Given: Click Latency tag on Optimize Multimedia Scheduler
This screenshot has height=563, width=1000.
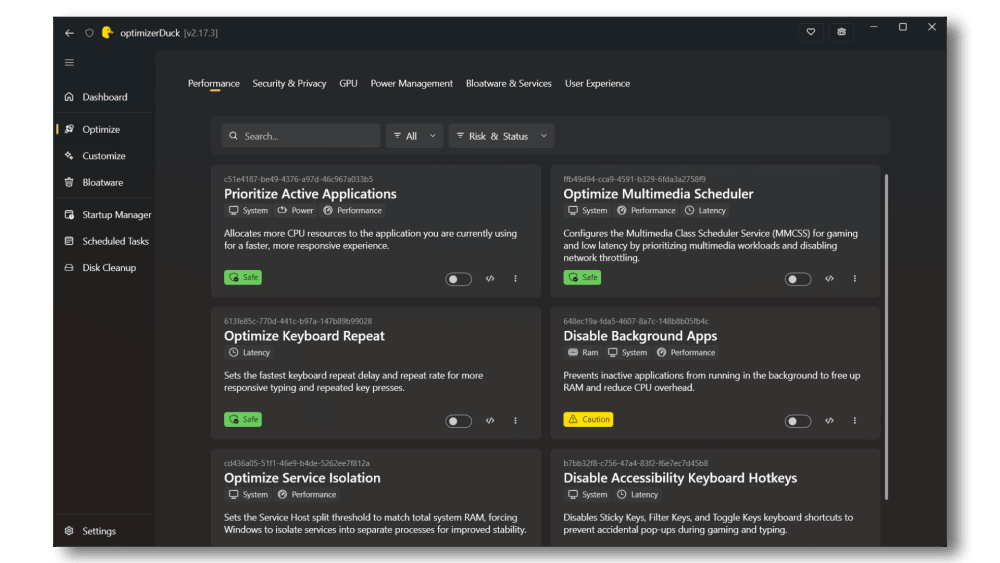Looking at the screenshot, I should click(x=705, y=210).
